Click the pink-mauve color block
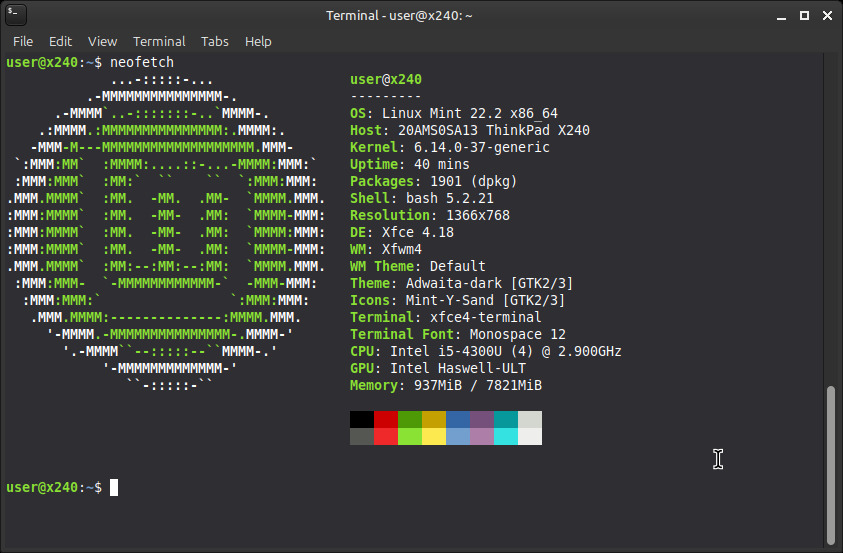843x553 pixels. coord(482,436)
